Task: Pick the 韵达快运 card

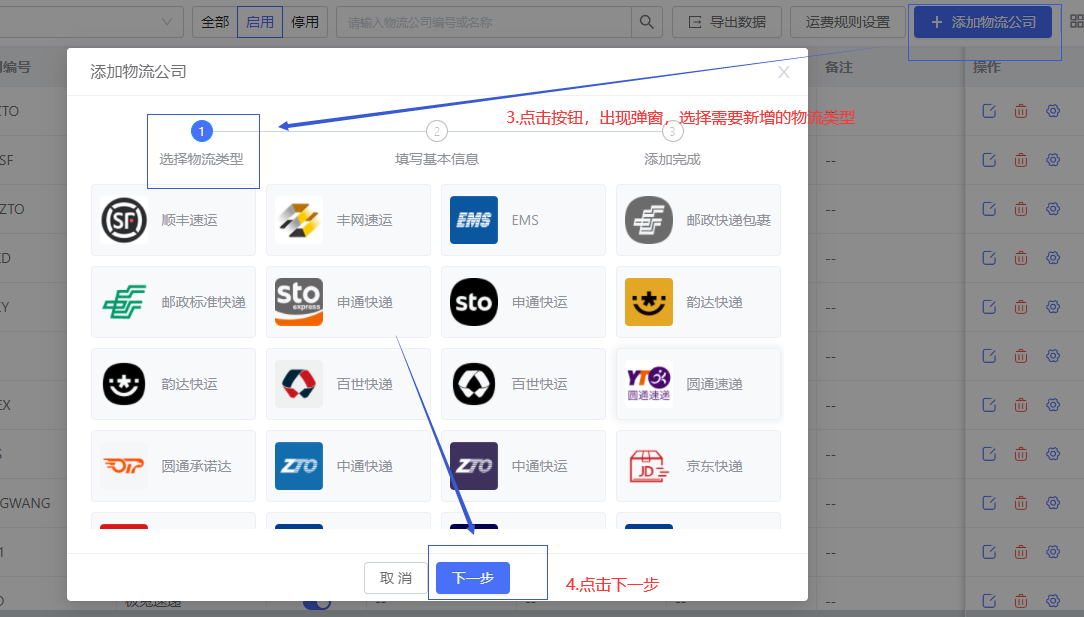Action: tap(174, 384)
